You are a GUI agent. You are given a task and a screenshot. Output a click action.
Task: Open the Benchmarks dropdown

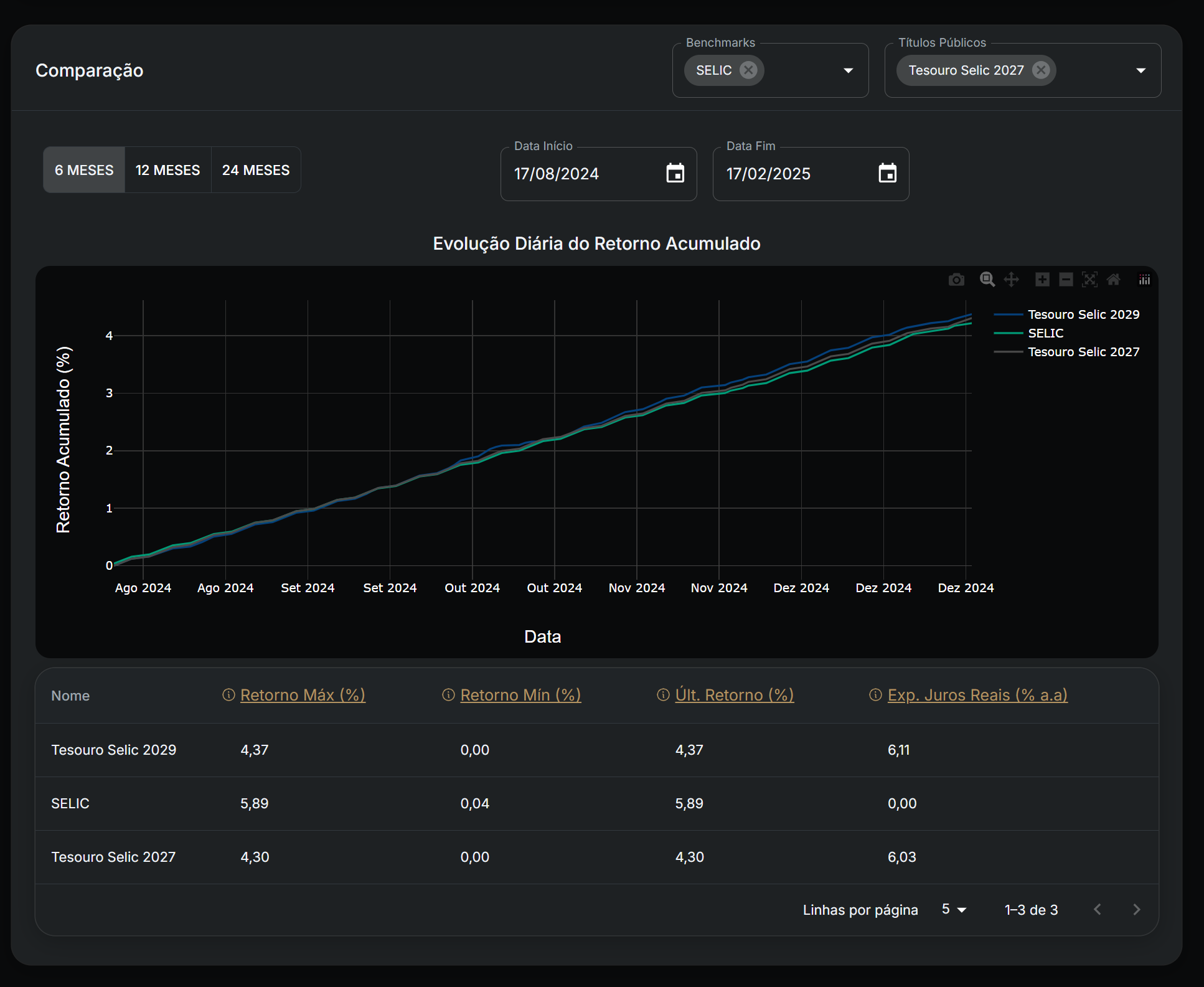[848, 70]
